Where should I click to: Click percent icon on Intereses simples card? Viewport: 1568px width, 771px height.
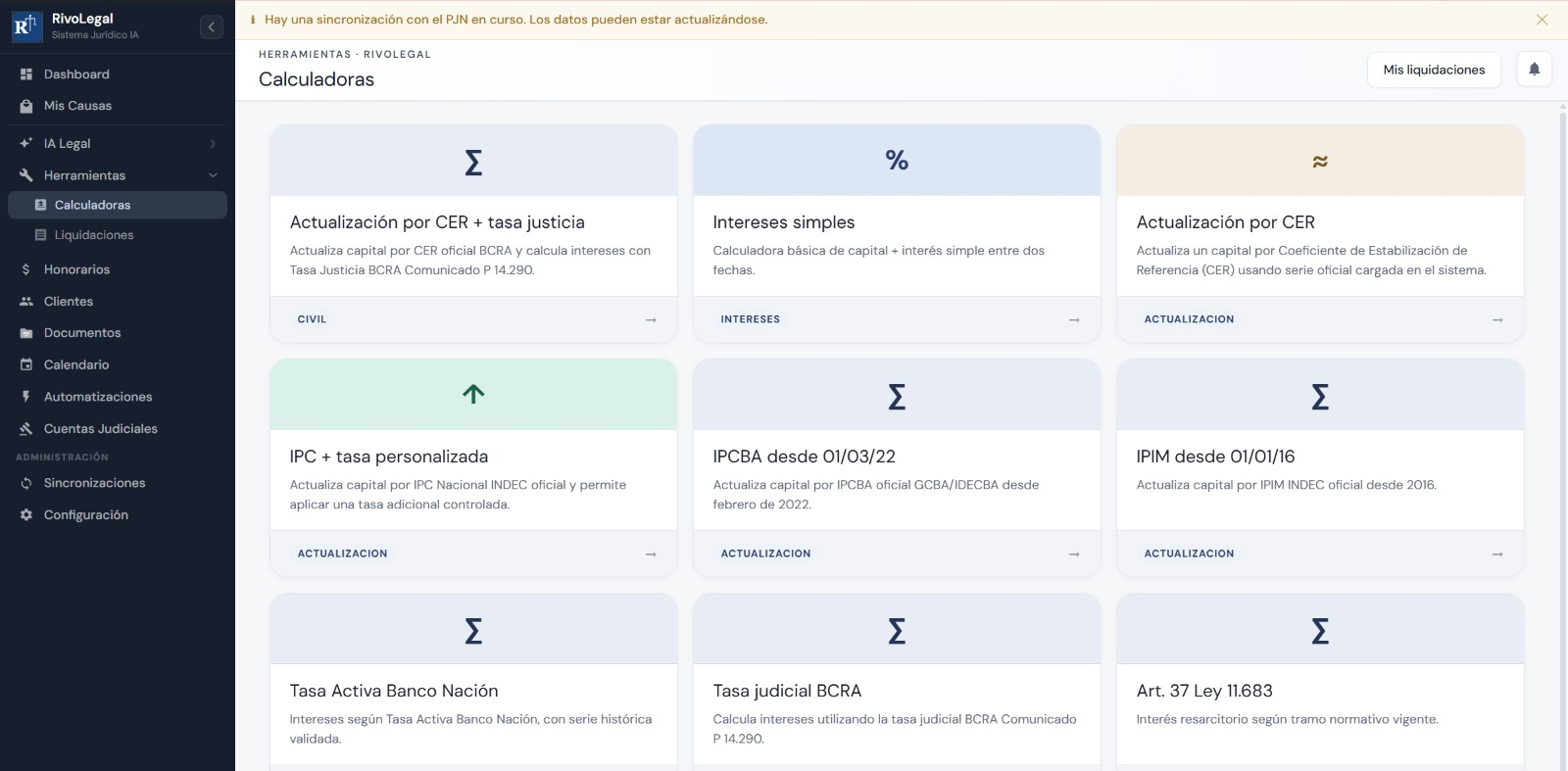[897, 161]
